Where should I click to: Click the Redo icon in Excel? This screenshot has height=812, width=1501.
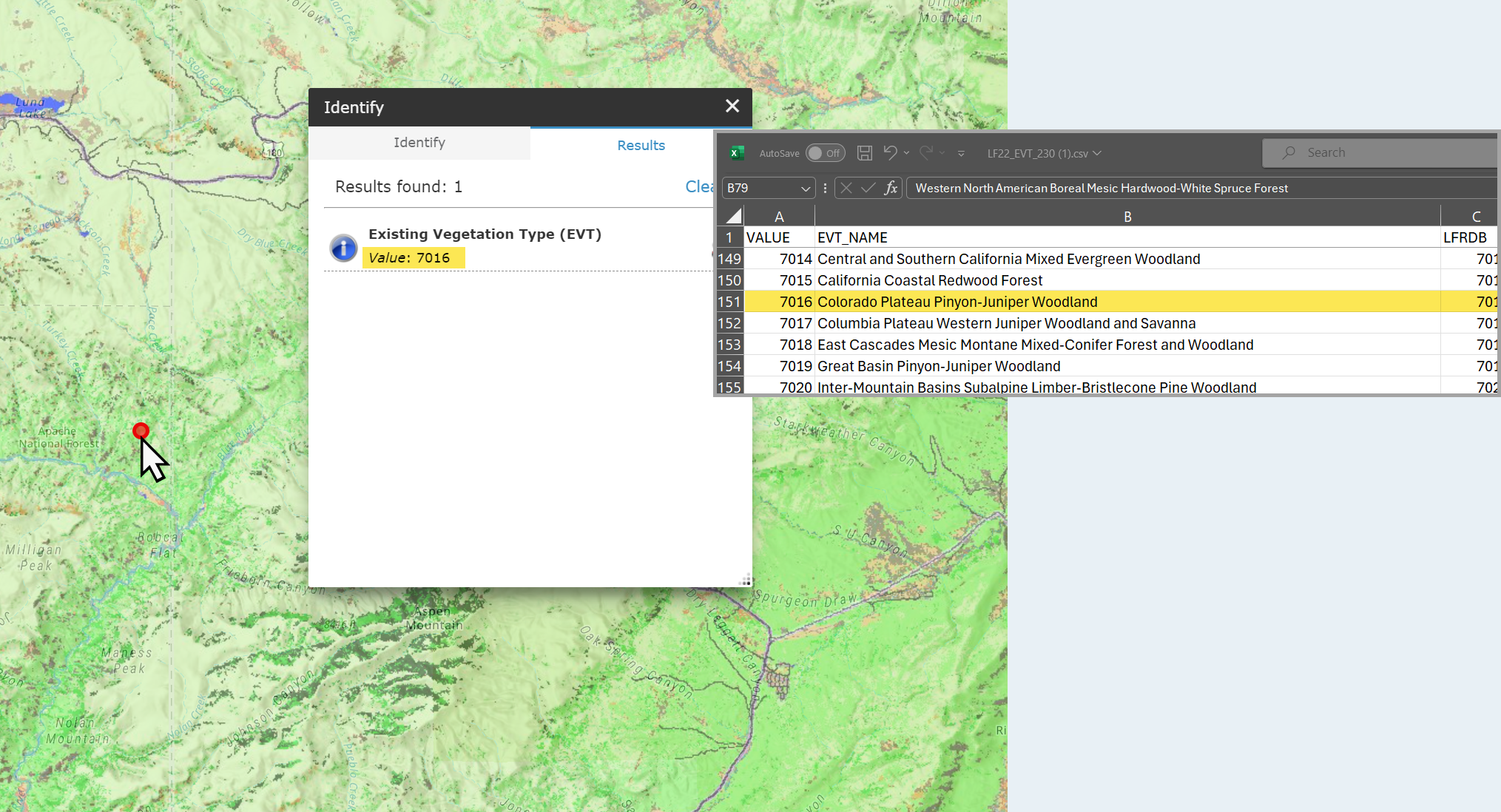[925, 152]
